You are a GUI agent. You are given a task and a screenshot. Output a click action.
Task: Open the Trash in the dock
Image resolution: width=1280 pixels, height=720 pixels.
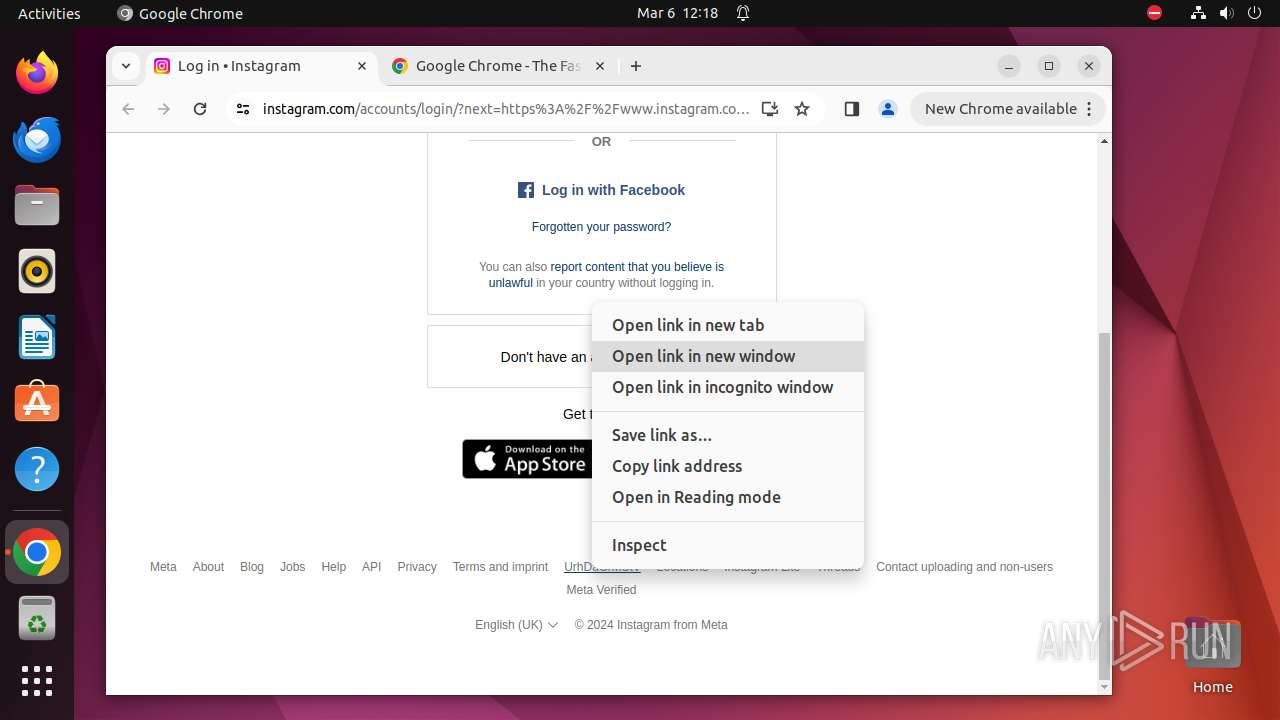tap(37, 618)
